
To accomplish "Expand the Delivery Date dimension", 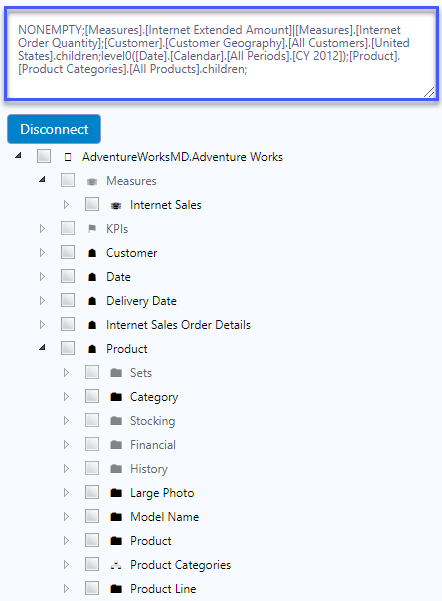I will pos(42,301).
